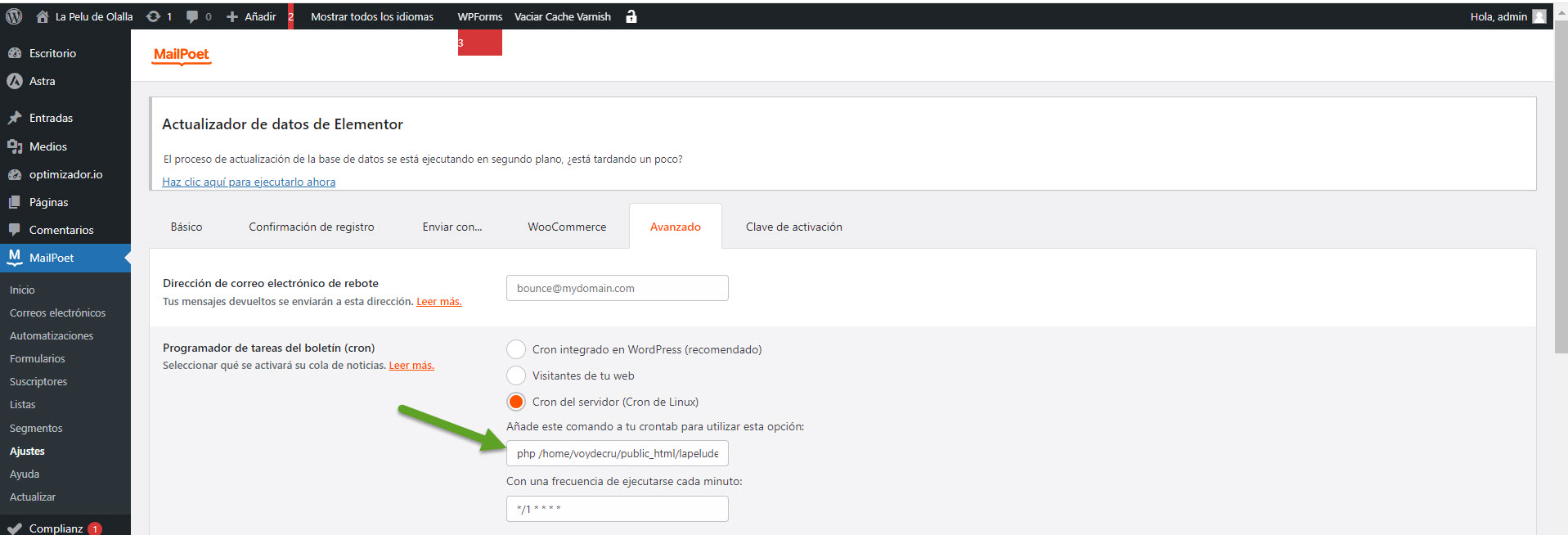The height and width of the screenshot is (535, 1568).
Task: Click the Escritorio dashboard icon
Action: tap(15, 53)
